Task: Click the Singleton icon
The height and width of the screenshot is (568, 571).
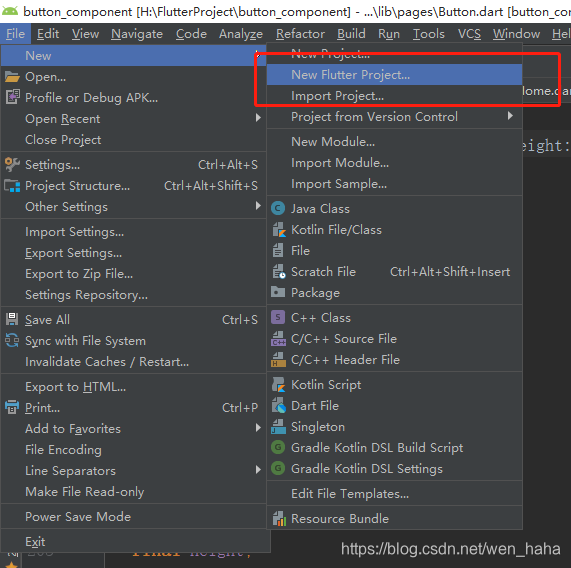Action: pyautogui.click(x=279, y=427)
